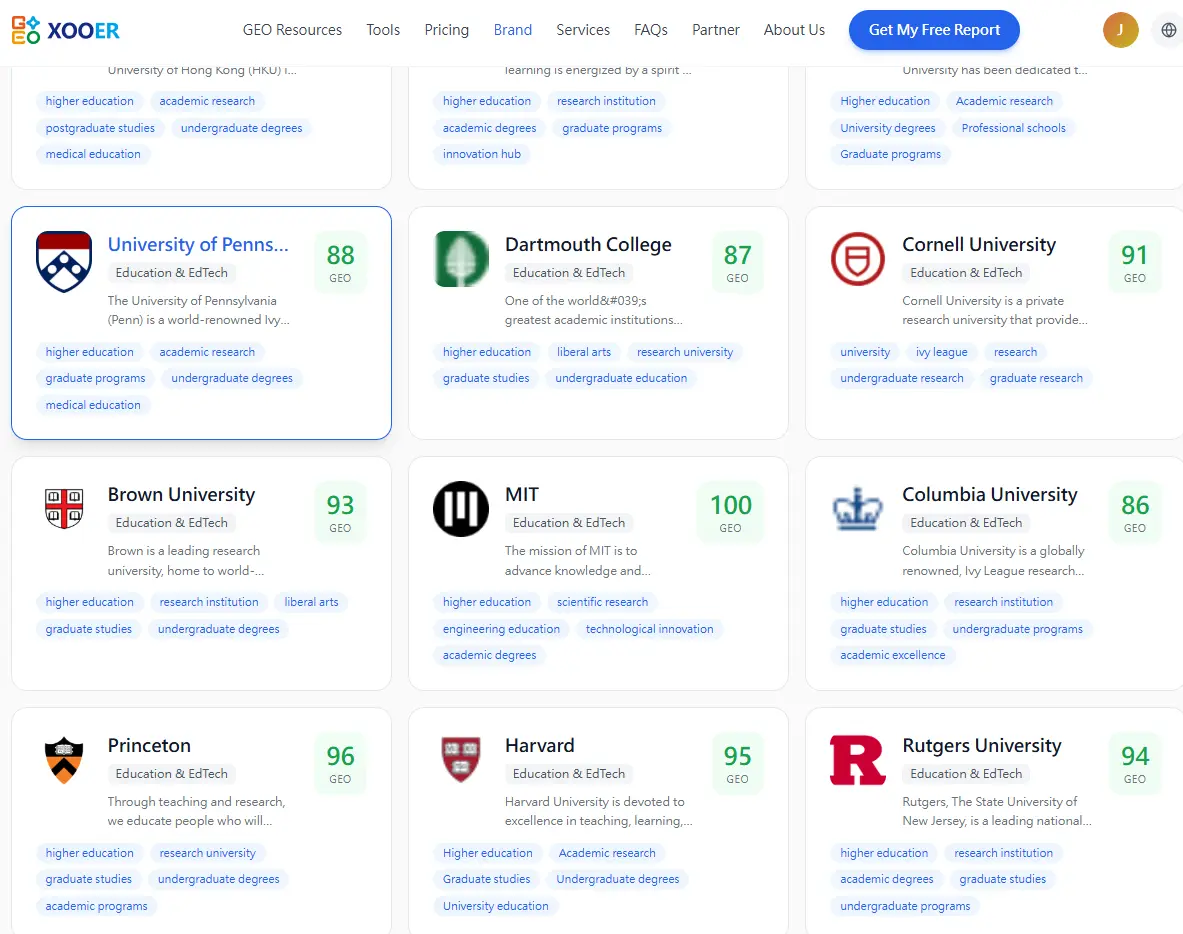Click Penn's 'graduate programs' tag

click(x=95, y=378)
